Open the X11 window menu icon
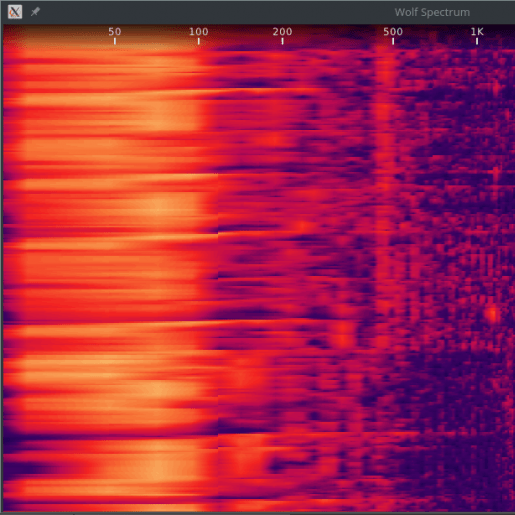This screenshot has height=515, width=515. [x=15, y=12]
